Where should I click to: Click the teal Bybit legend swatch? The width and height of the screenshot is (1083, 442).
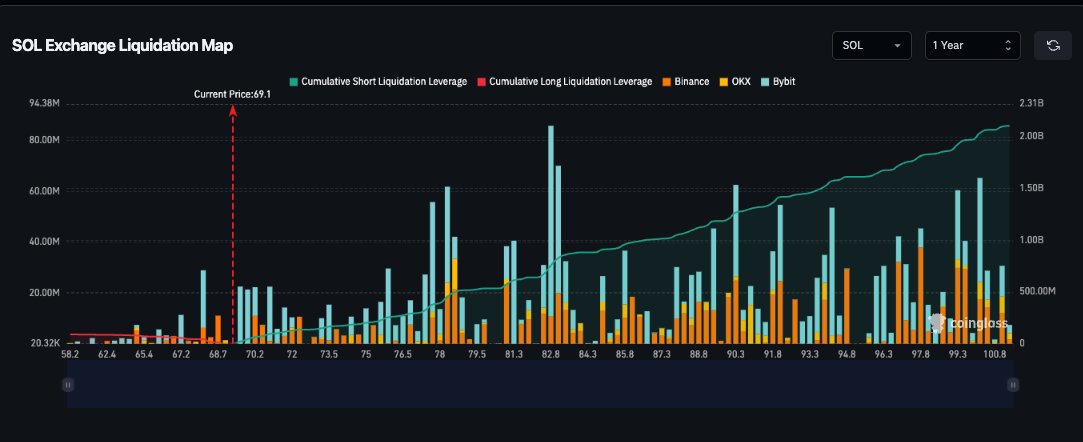tap(764, 81)
